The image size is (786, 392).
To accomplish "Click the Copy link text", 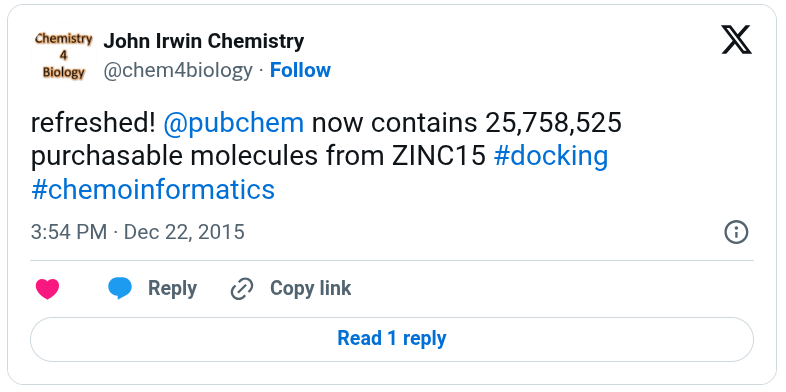I will click(310, 288).
